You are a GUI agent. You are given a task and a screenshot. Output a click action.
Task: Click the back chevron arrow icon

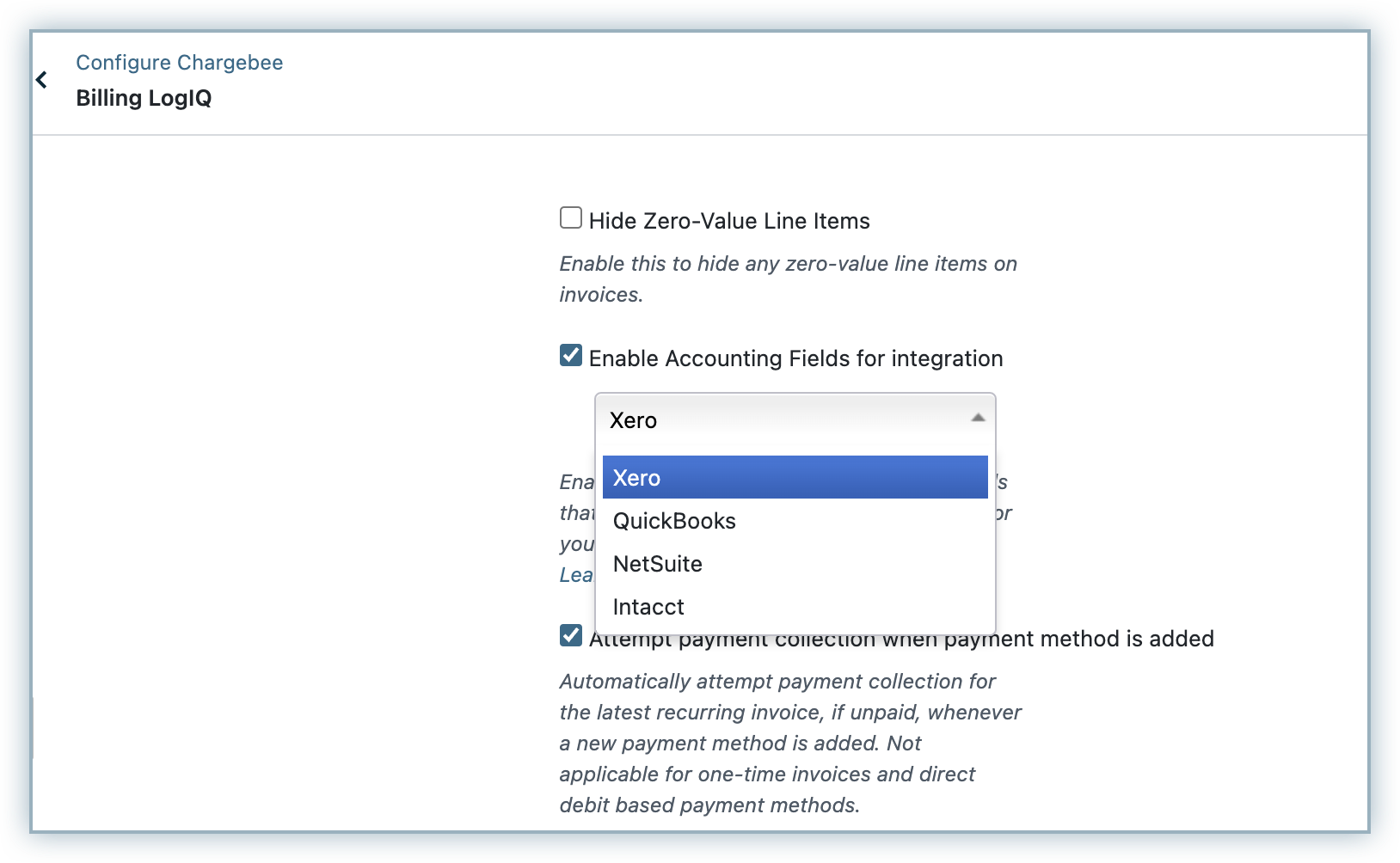[x=41, y=80]
